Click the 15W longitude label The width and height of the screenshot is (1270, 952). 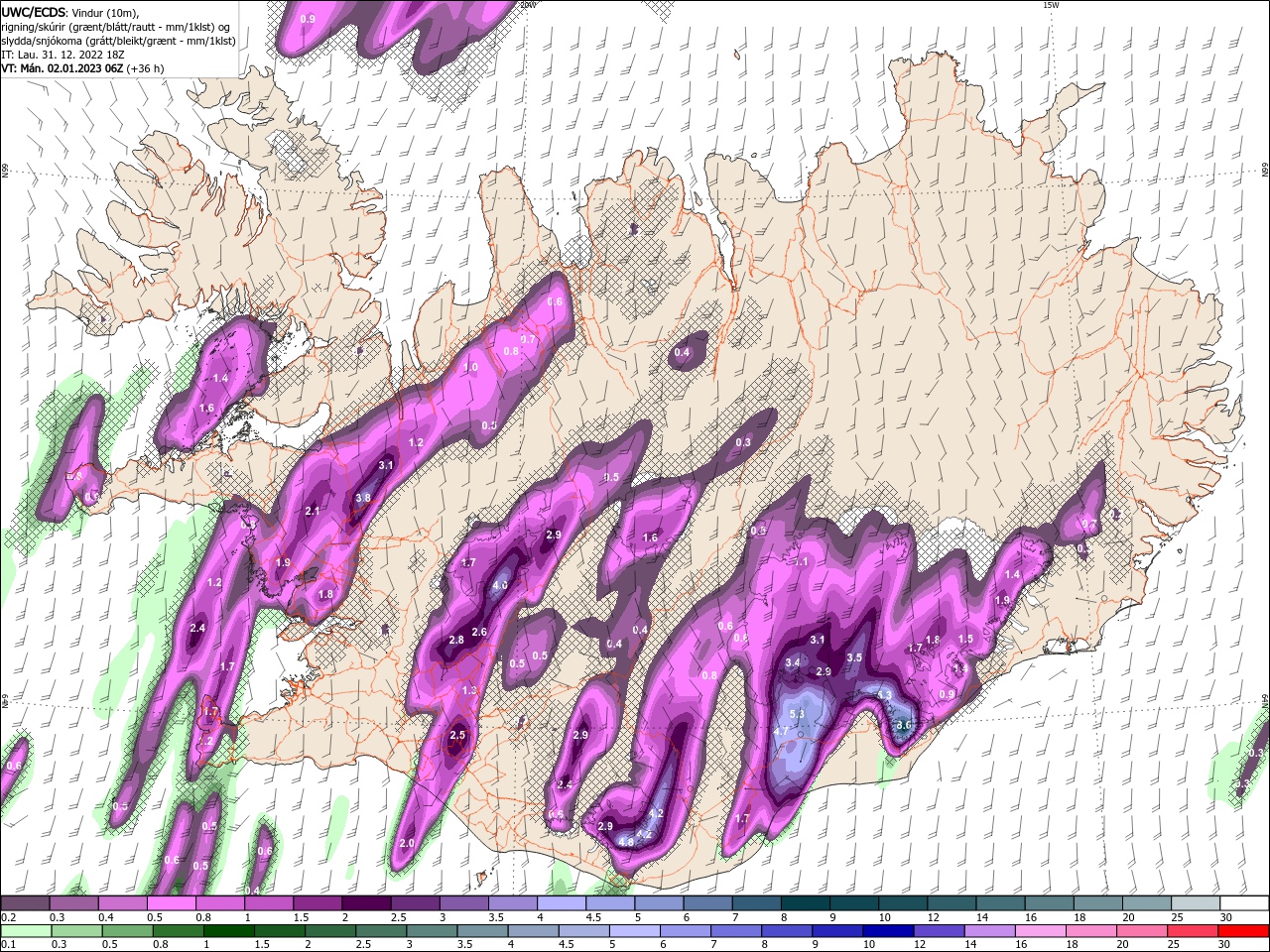coord(1051,5)
